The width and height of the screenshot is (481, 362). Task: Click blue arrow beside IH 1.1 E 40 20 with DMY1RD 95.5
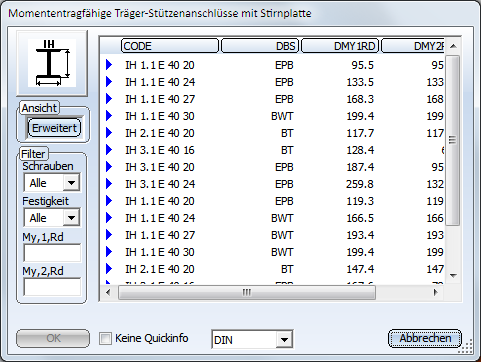(109, 65)
